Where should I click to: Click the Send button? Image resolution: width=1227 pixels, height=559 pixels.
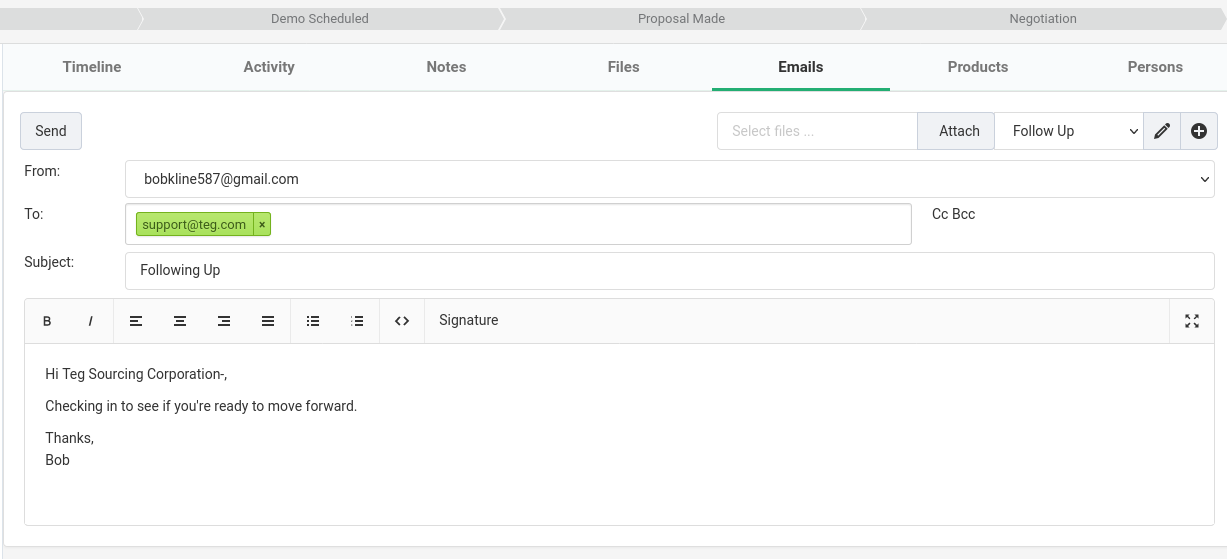[51, 131]
